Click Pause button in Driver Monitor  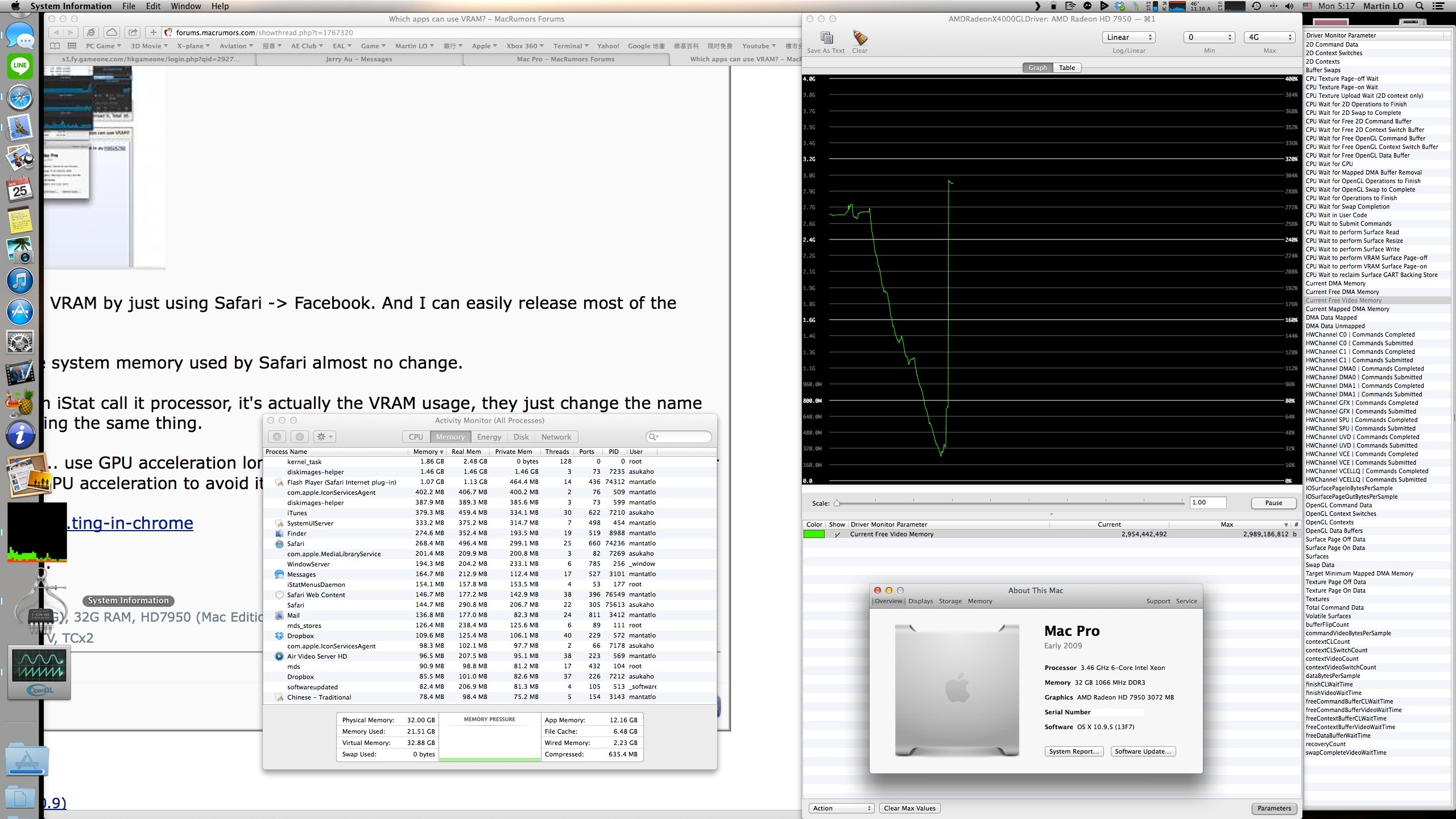coord(1273,503)
